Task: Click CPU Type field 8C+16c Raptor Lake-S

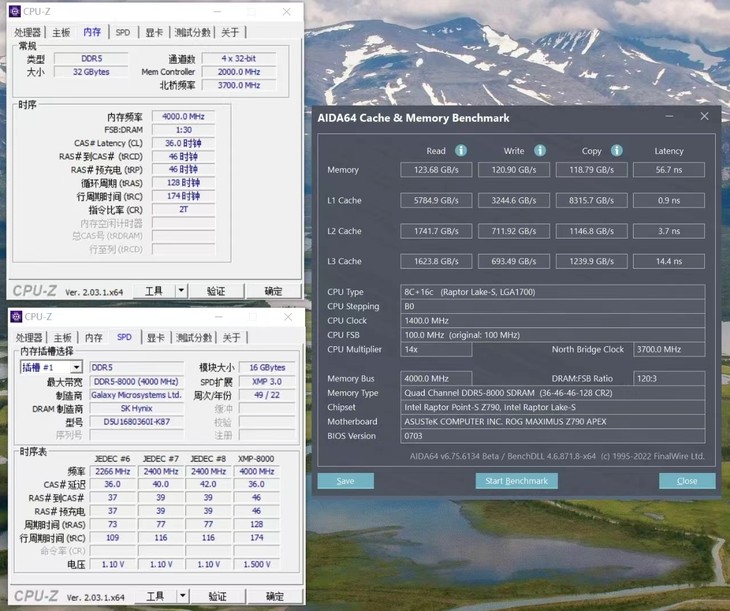Action: [553, 292]
